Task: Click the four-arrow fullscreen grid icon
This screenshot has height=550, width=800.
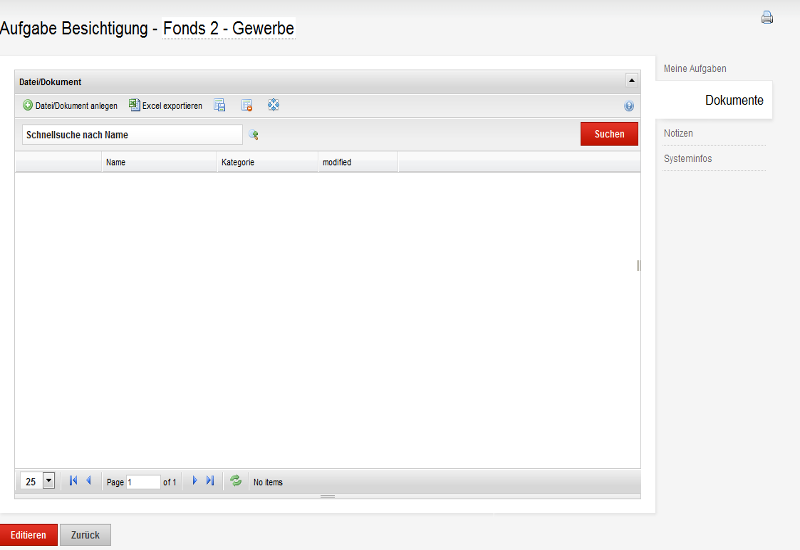Action: tap(273, 105)
